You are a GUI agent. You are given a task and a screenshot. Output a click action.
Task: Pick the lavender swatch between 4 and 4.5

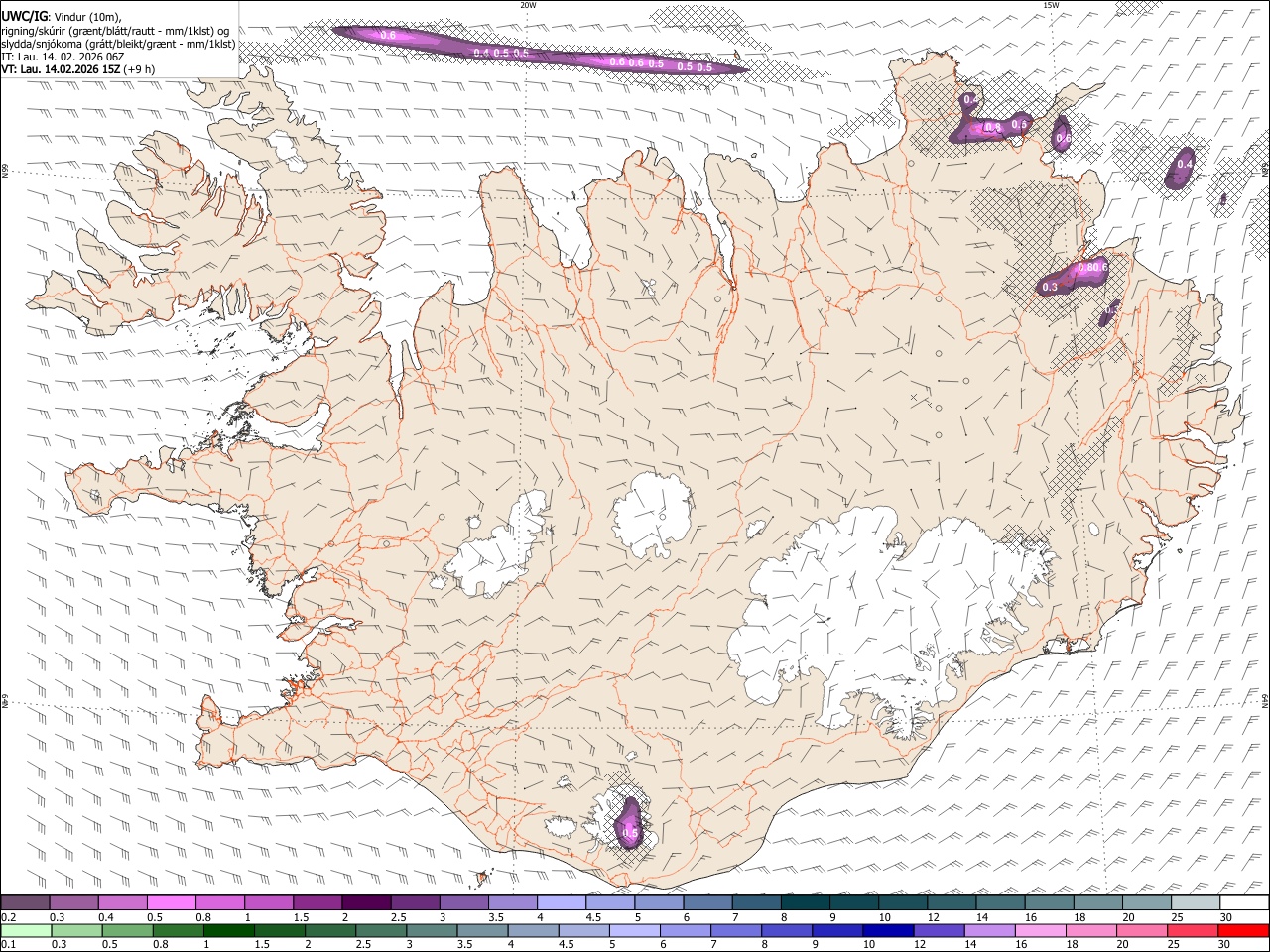(561, 902)
